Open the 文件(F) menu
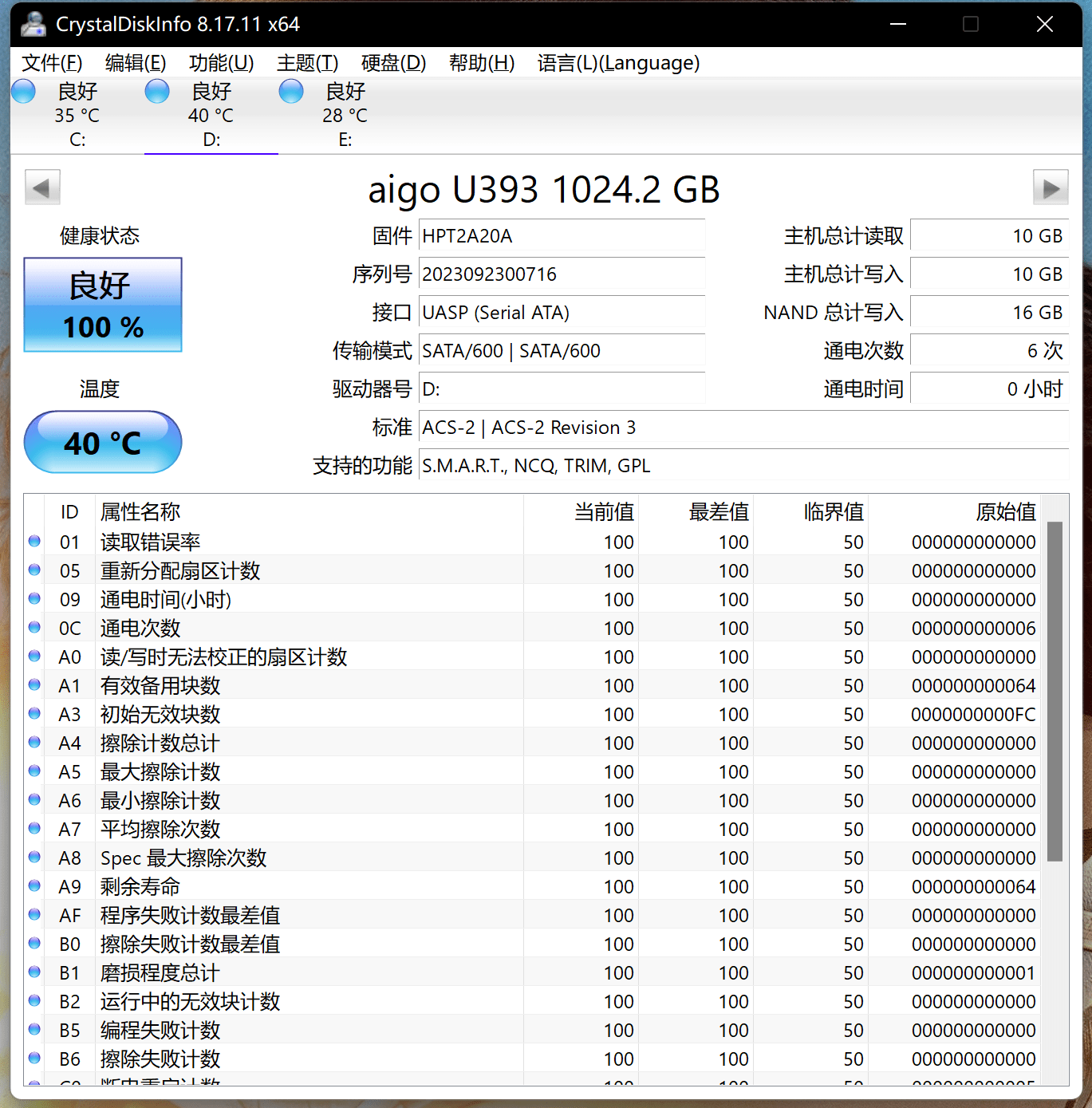This screenshot has width=1092, height=1108. tap(52, 63)
